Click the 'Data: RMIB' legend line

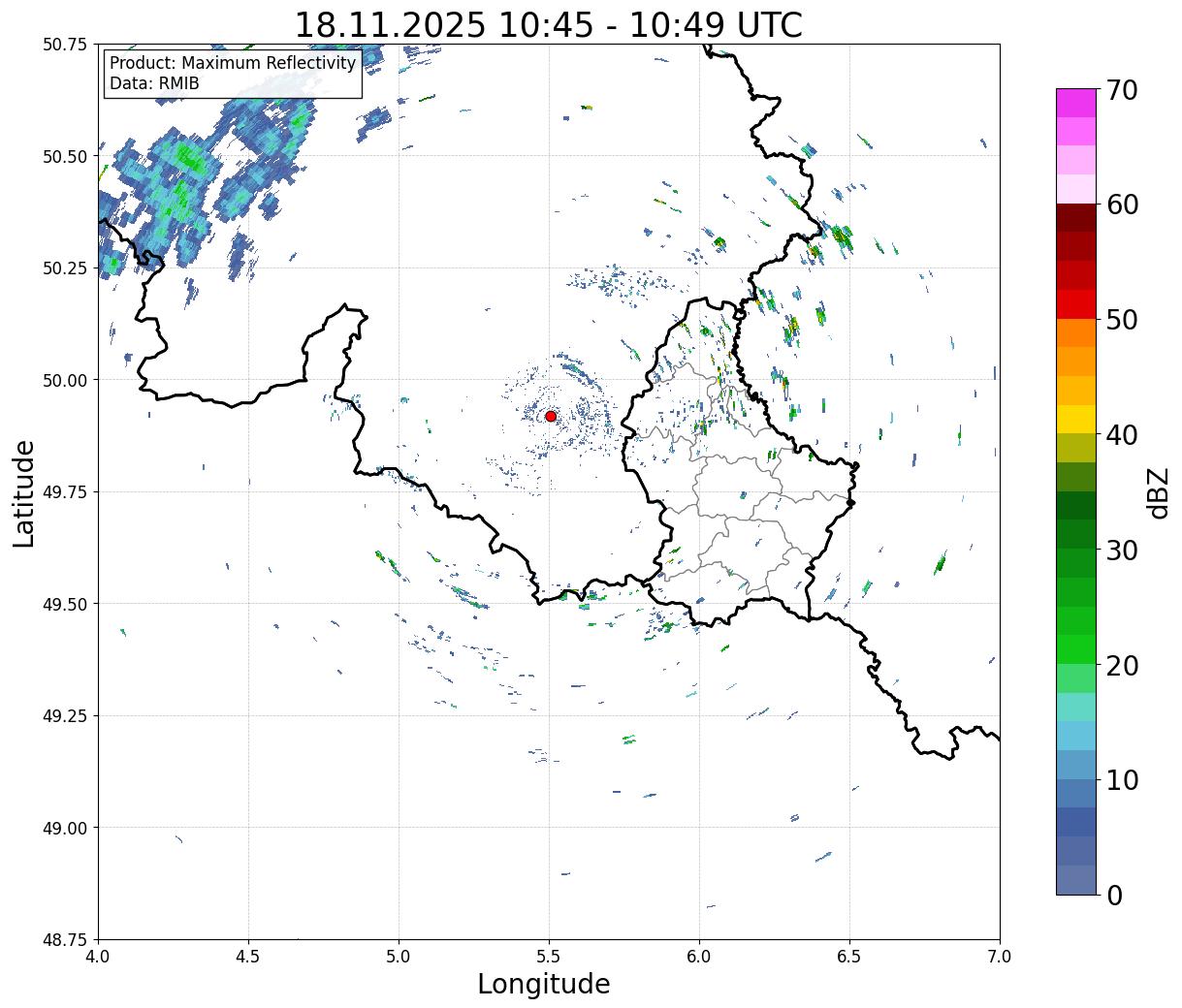154,83
